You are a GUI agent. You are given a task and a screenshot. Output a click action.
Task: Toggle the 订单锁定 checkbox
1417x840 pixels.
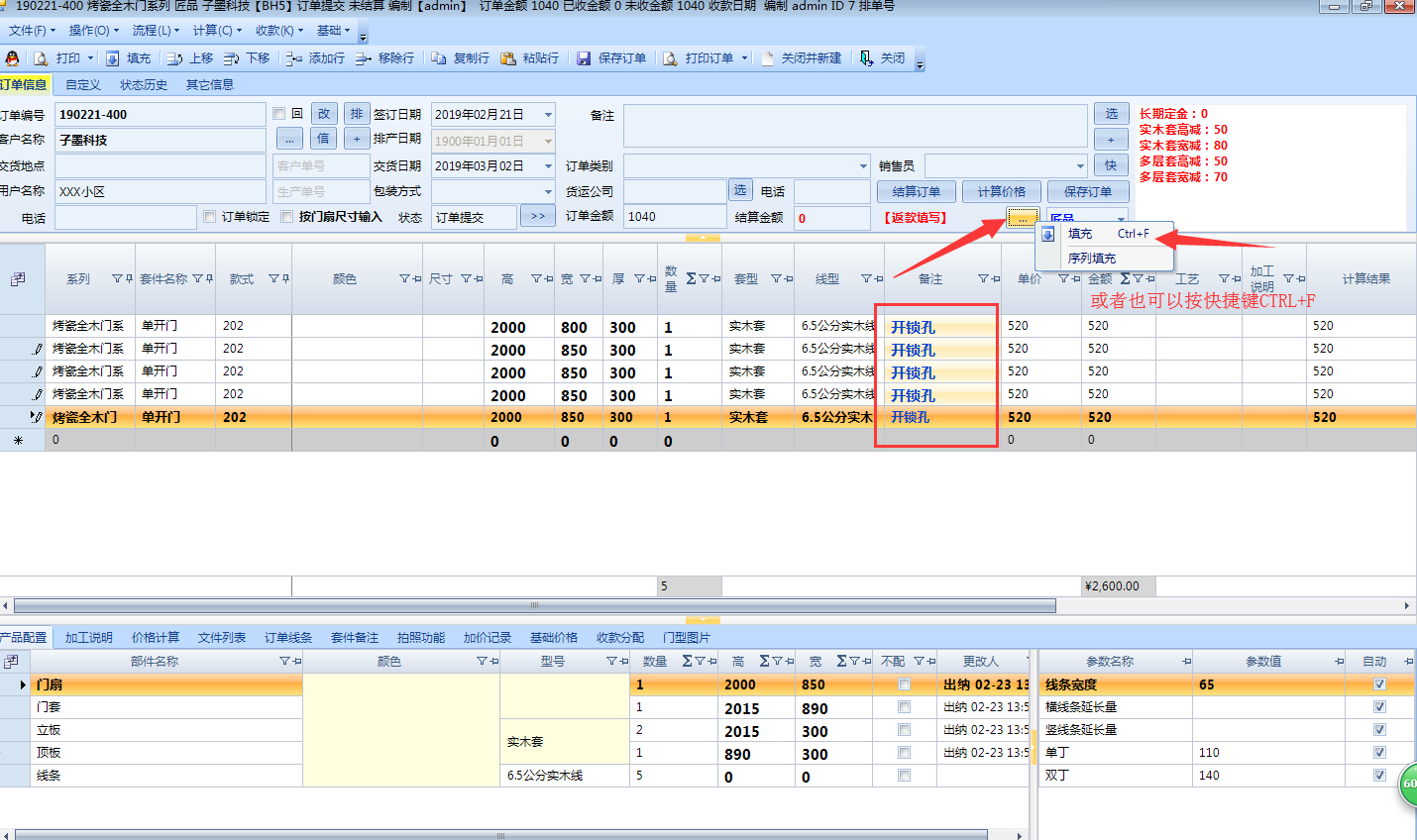pyautogui.click(x=209, y=217)
